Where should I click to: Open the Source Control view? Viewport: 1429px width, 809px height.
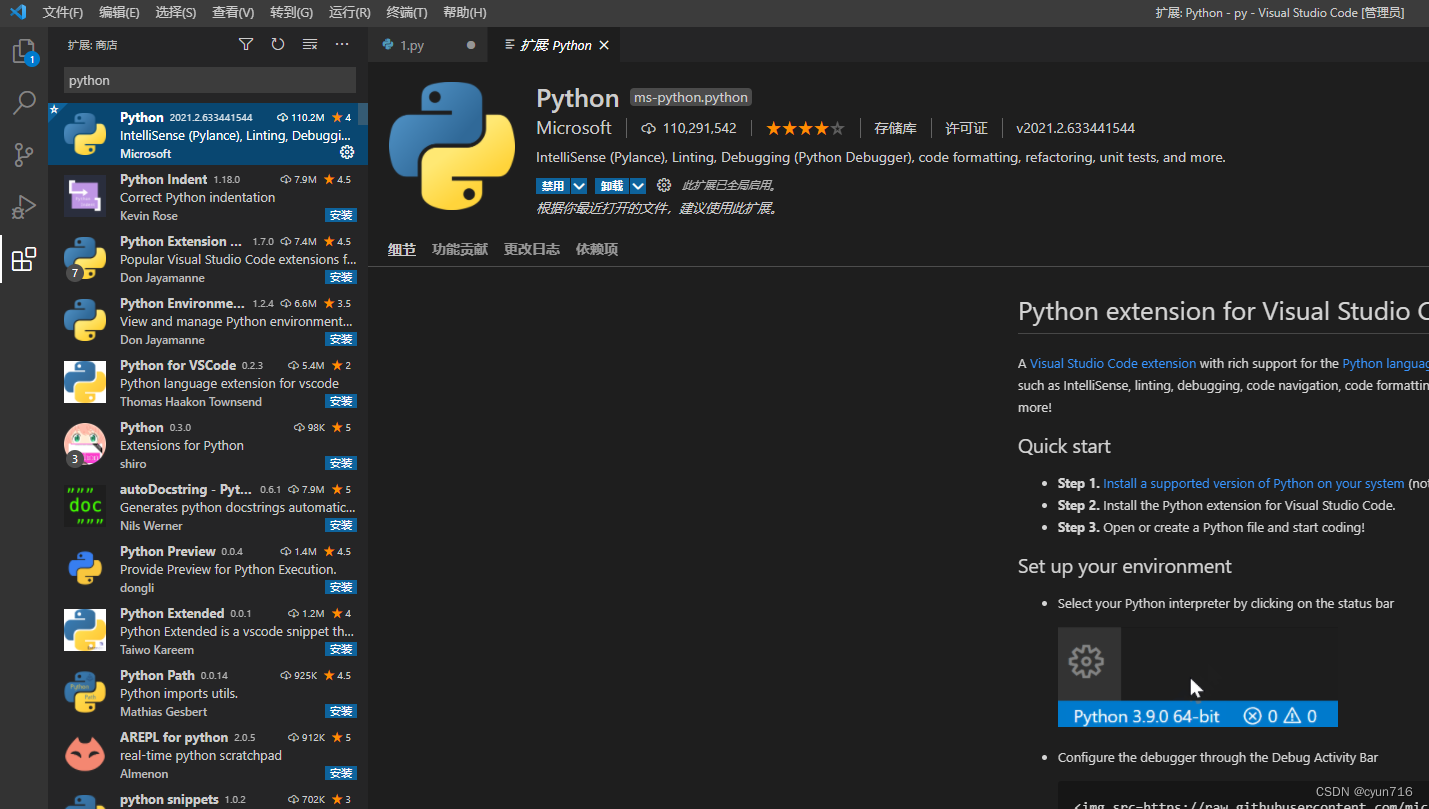tap(24, 154)
